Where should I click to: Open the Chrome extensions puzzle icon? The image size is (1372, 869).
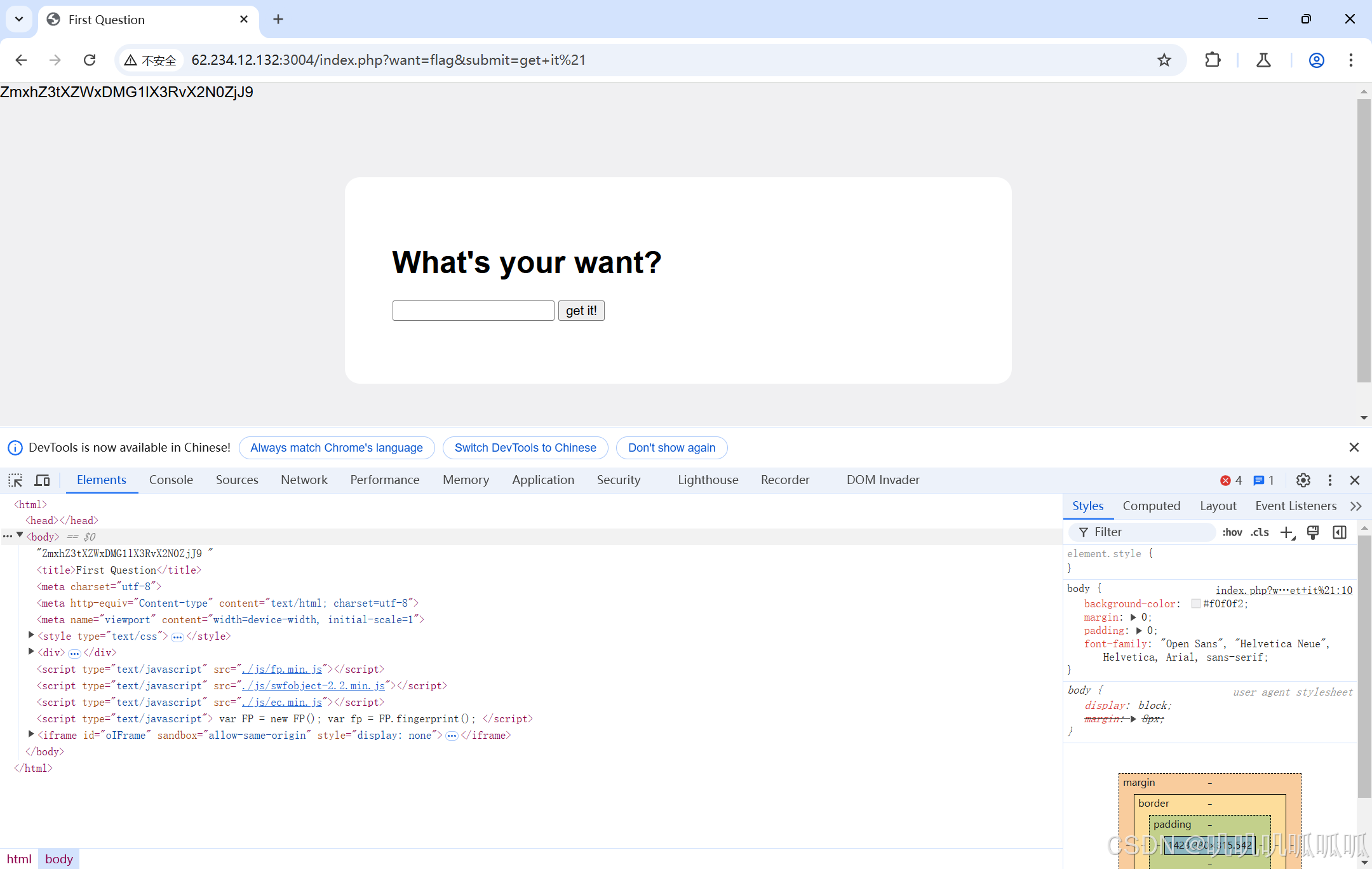[1212, 60]
